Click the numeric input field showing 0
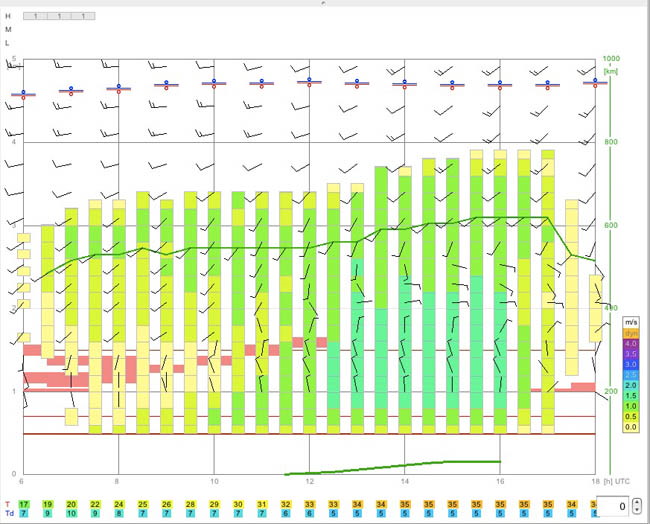 (613, 506)
